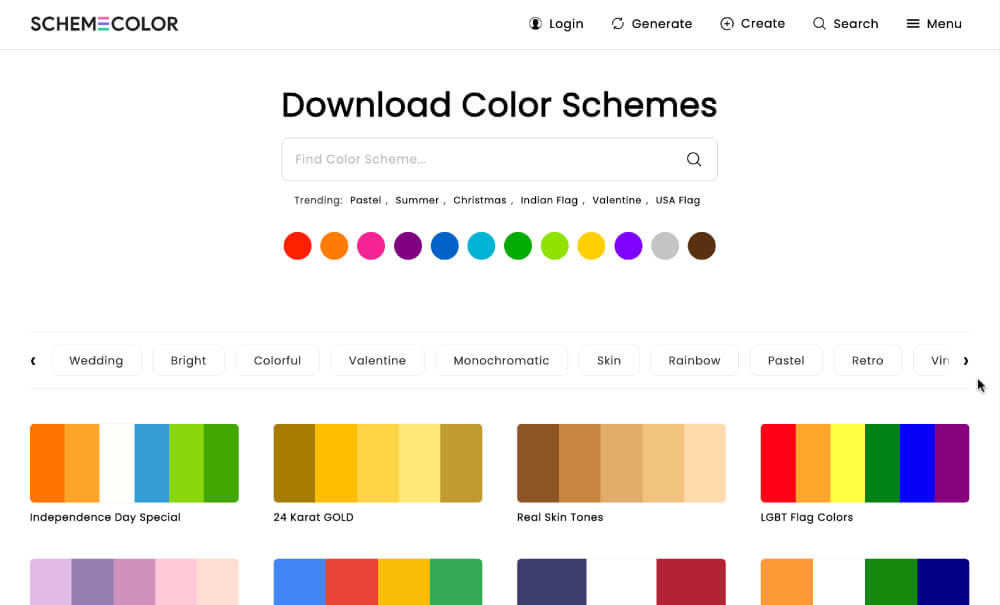Click the SCHEMECOLOR logo
The image size is (1000, 605).
coord(104,22)
